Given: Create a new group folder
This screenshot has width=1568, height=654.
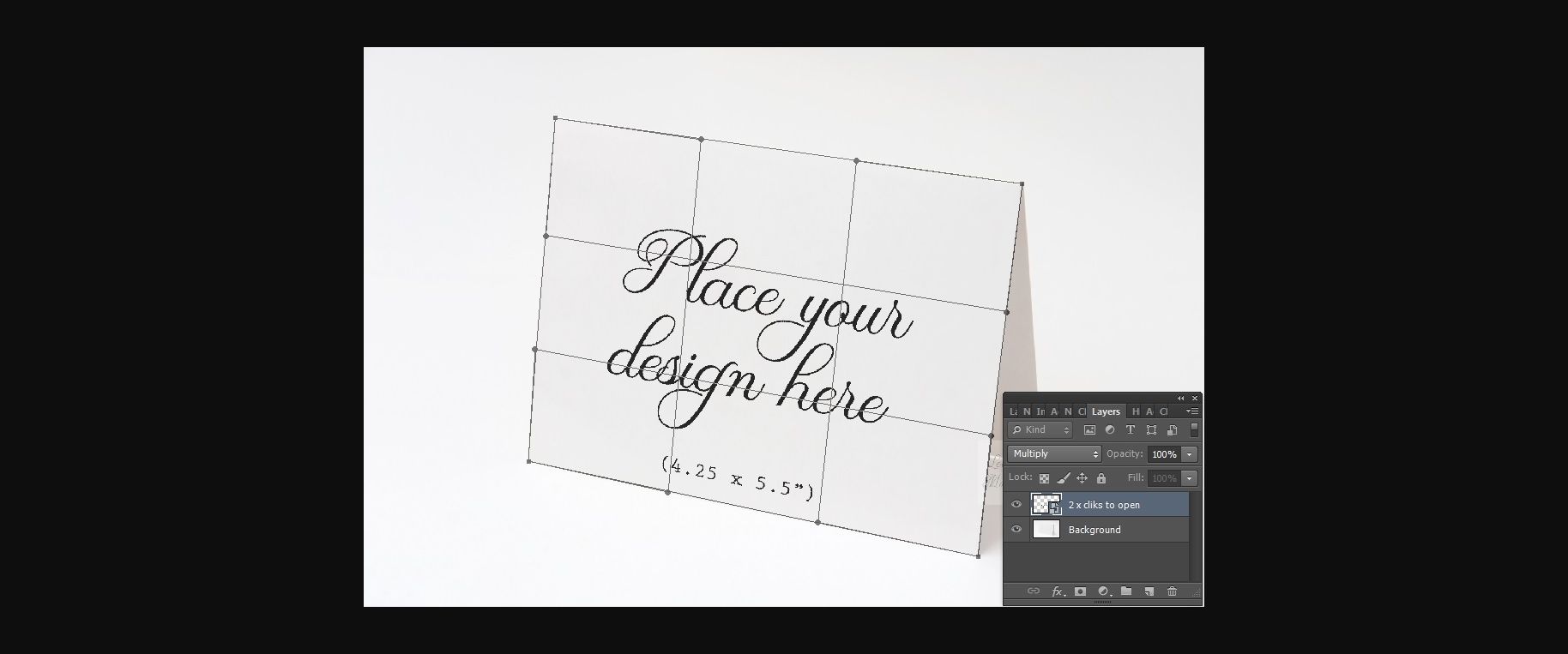Looking at the screenshot, I should pos(1126,591).
